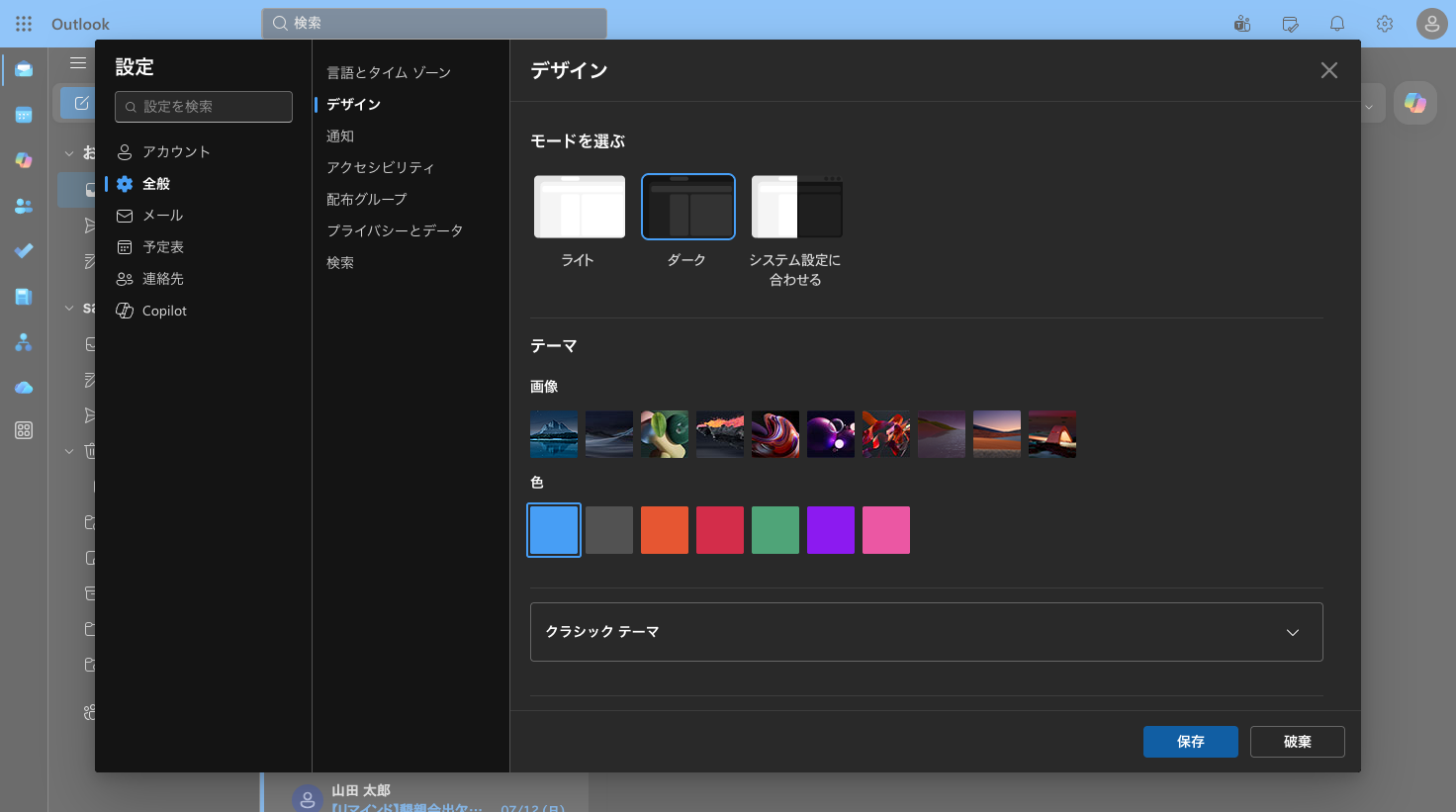The width and height of the screenshot is (1456, 812).
Task: Choose the red ribbons theme image
Action: [x=886, y=434]
